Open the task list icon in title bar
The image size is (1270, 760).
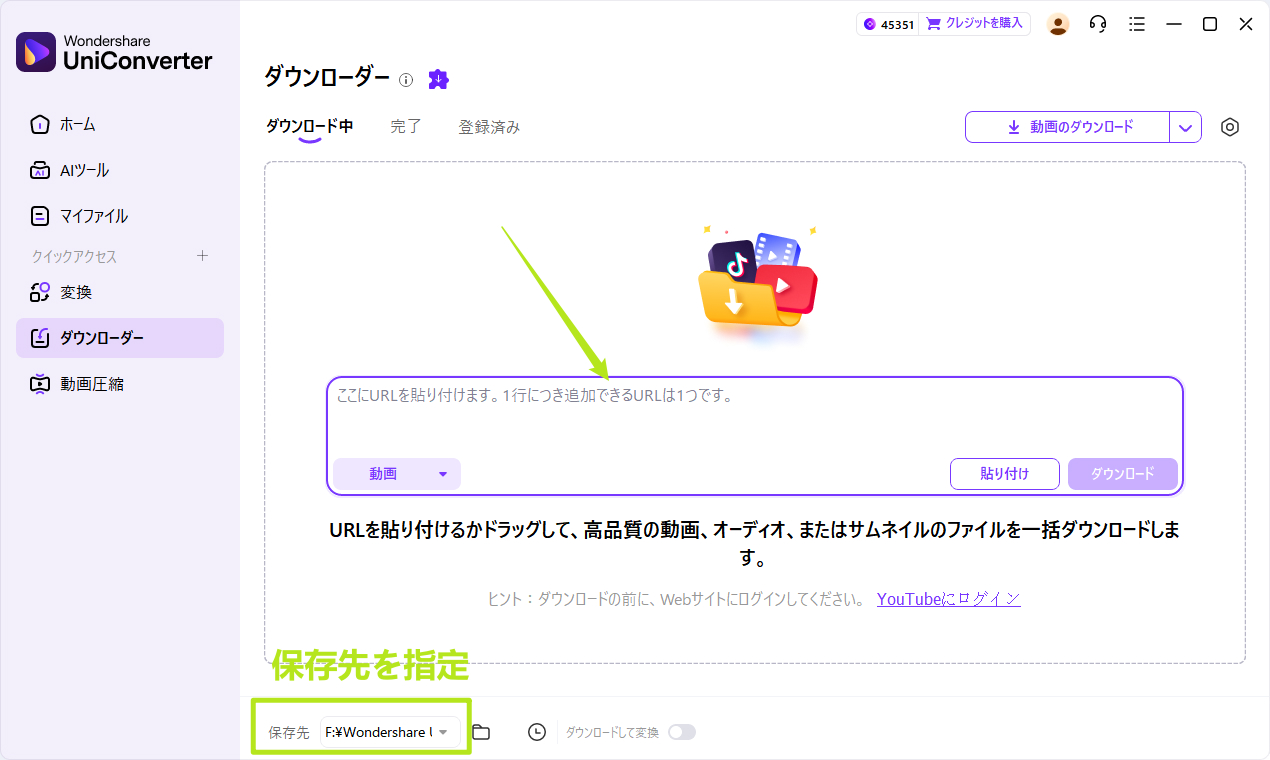tap(1136, 23)
